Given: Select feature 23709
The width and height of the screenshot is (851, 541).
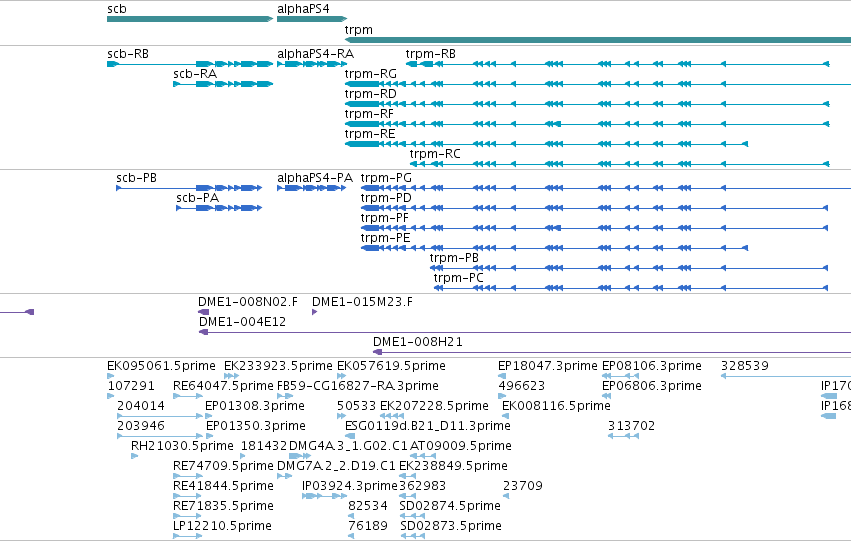Looking at the screenshot, I should (506, 496).
